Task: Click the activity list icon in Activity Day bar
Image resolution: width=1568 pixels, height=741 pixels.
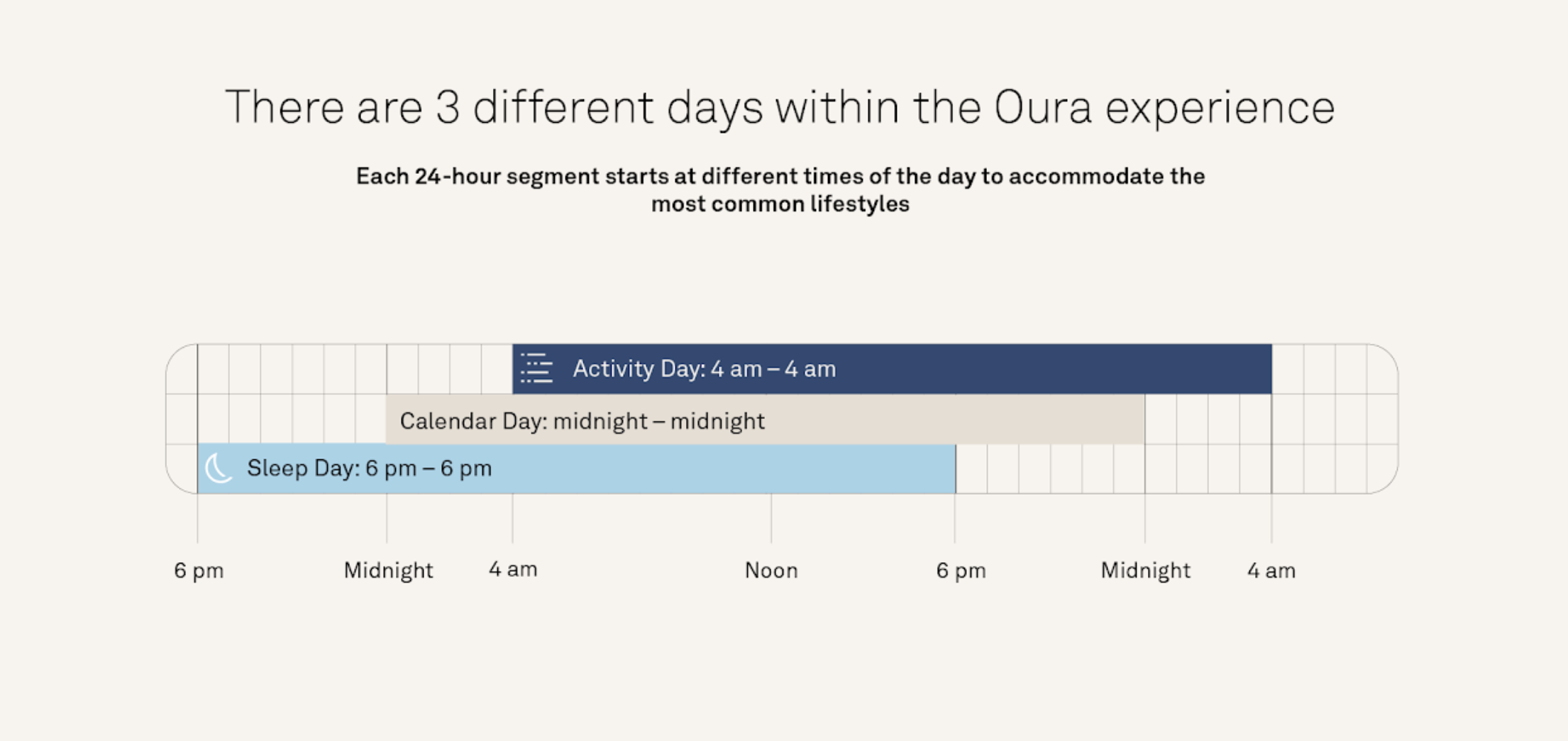Action: point(536,368)
